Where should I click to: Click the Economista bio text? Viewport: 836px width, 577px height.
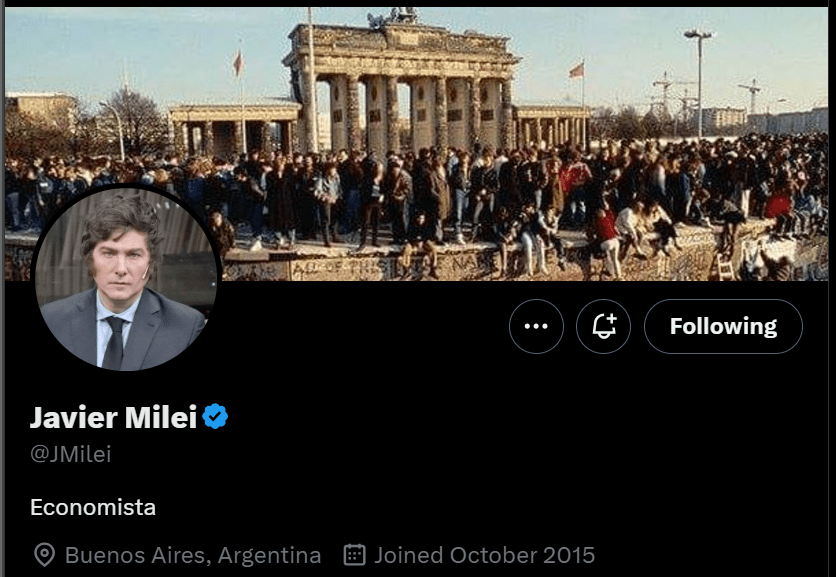[x=93, y=507]
